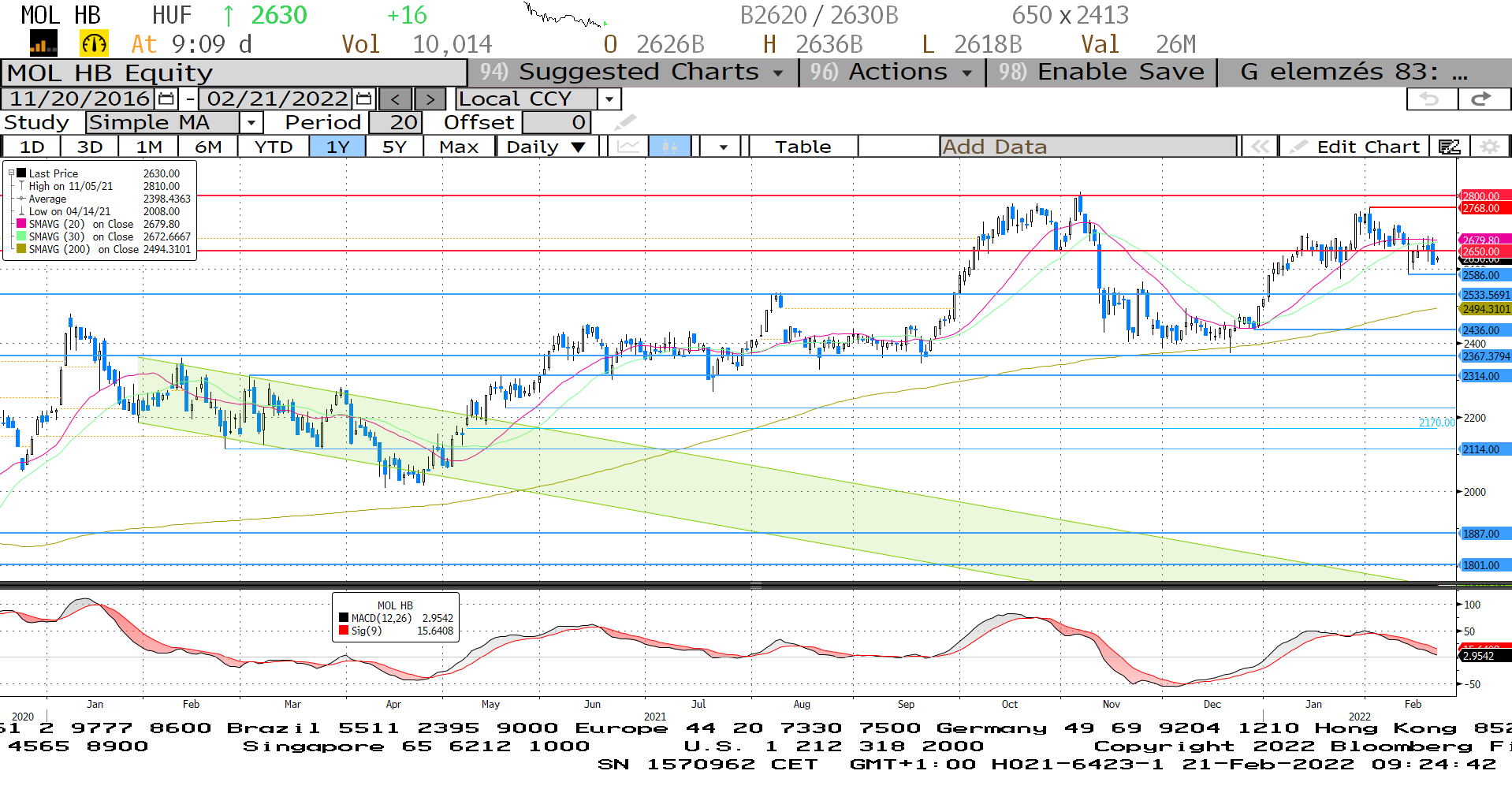Select the 1Y range tab
This screenshot has width=1512, height=808.
tap(337, 147)
